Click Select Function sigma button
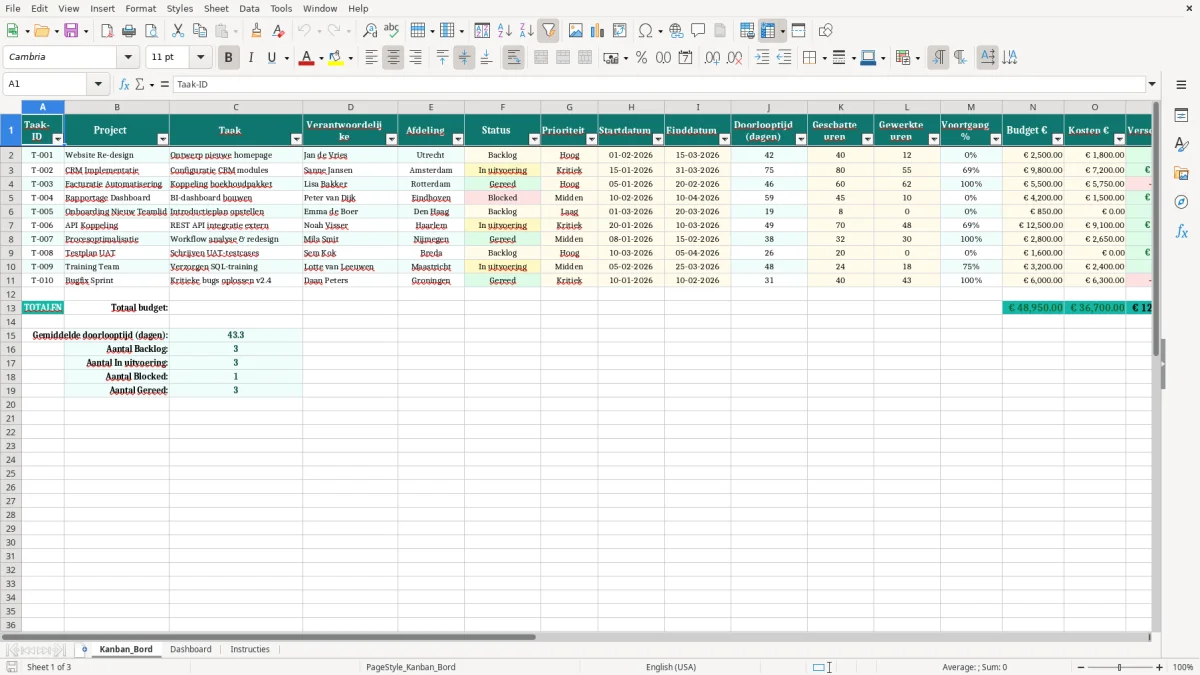The height and width of the screenshot is (675, 1200). (140, 85)
